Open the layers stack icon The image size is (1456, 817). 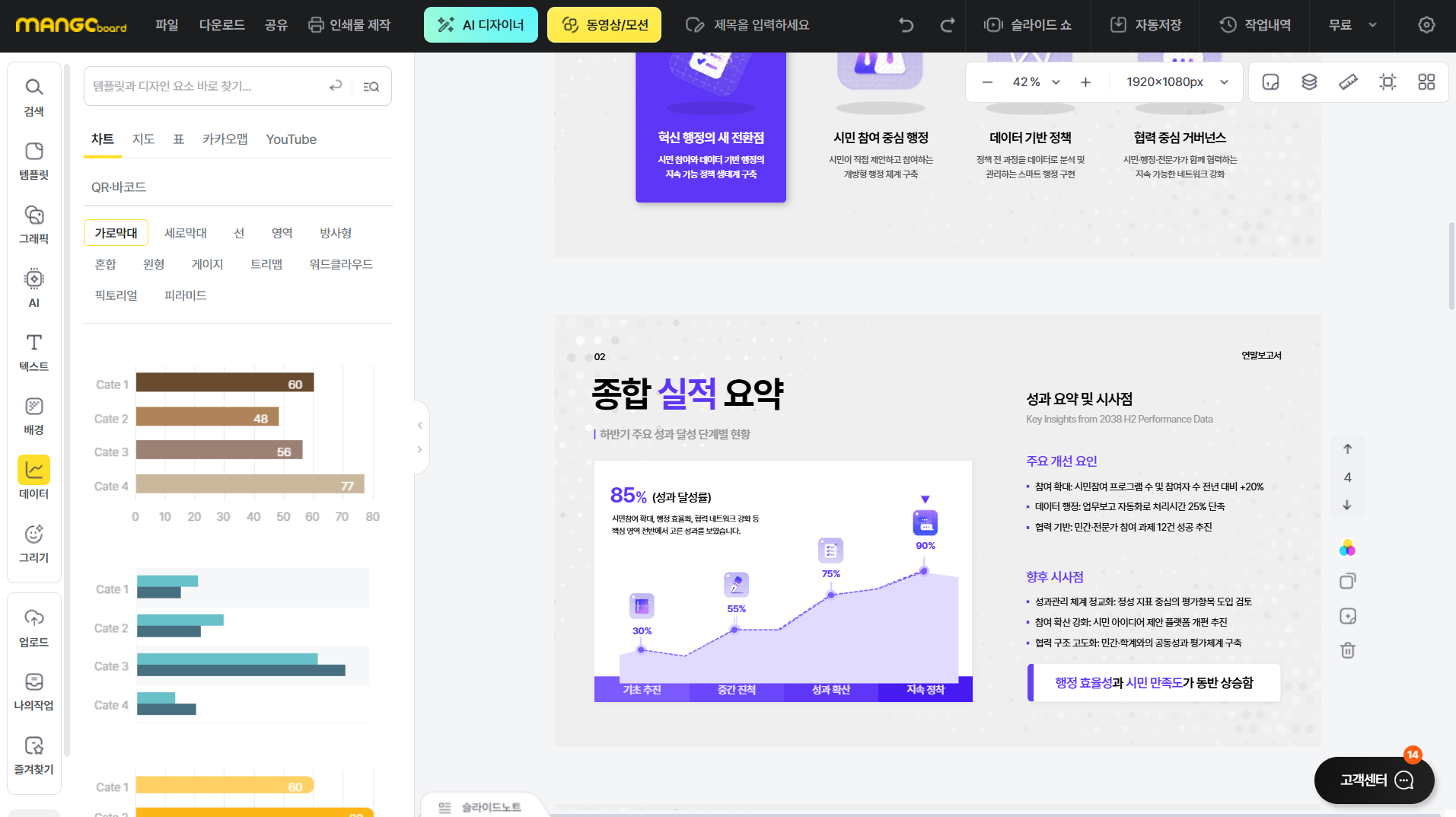pos(1309,82)
